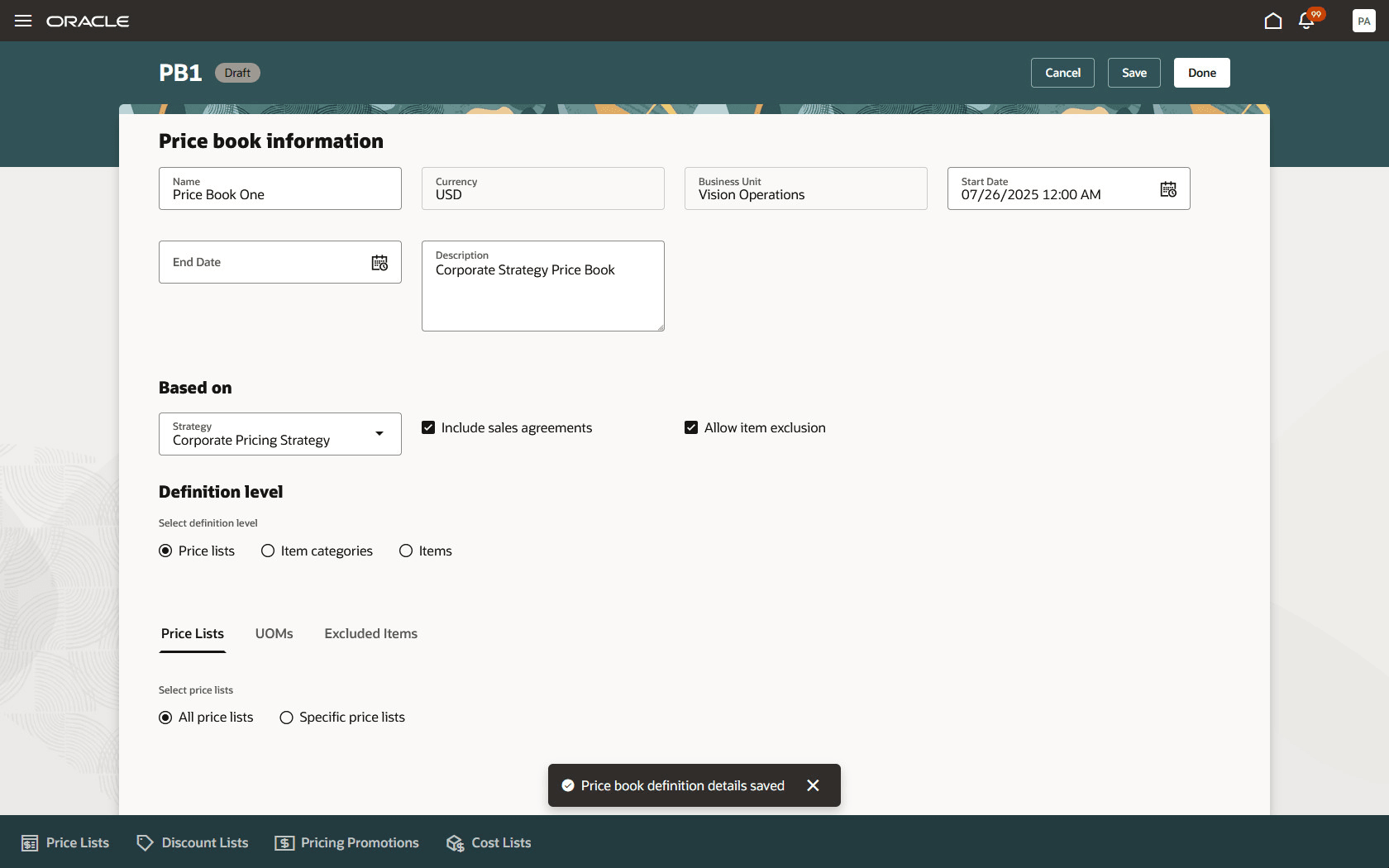The width and height of the screenshot is (1389, 868).
Task: Select the Items definition level
Action: click(x=405, y=551)
